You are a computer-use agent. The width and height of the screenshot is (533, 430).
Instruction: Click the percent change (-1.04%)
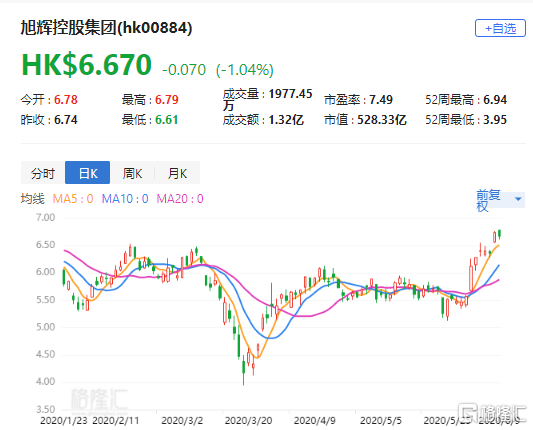click(245, 70)
